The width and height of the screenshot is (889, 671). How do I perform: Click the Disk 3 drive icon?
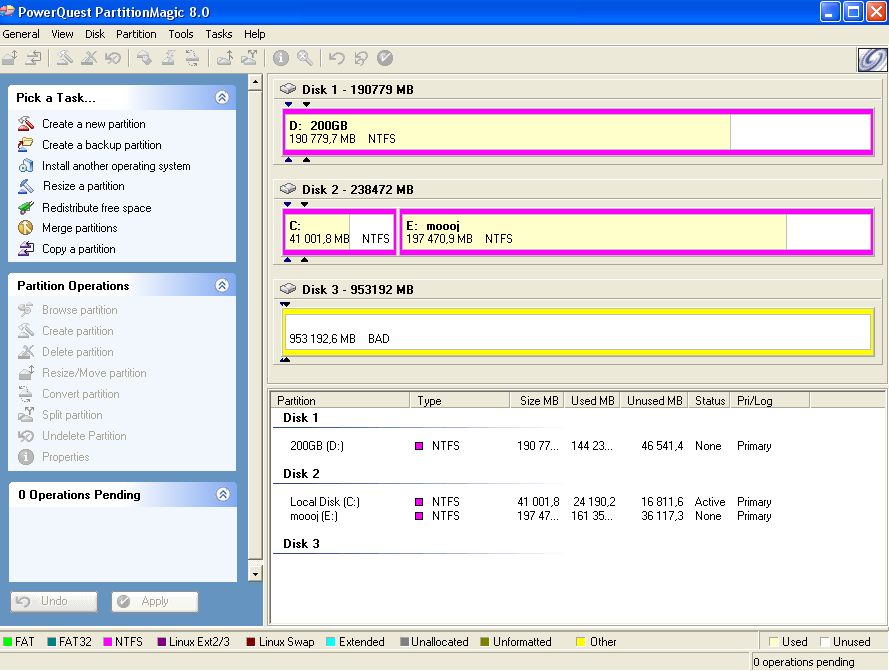point(288,289)
